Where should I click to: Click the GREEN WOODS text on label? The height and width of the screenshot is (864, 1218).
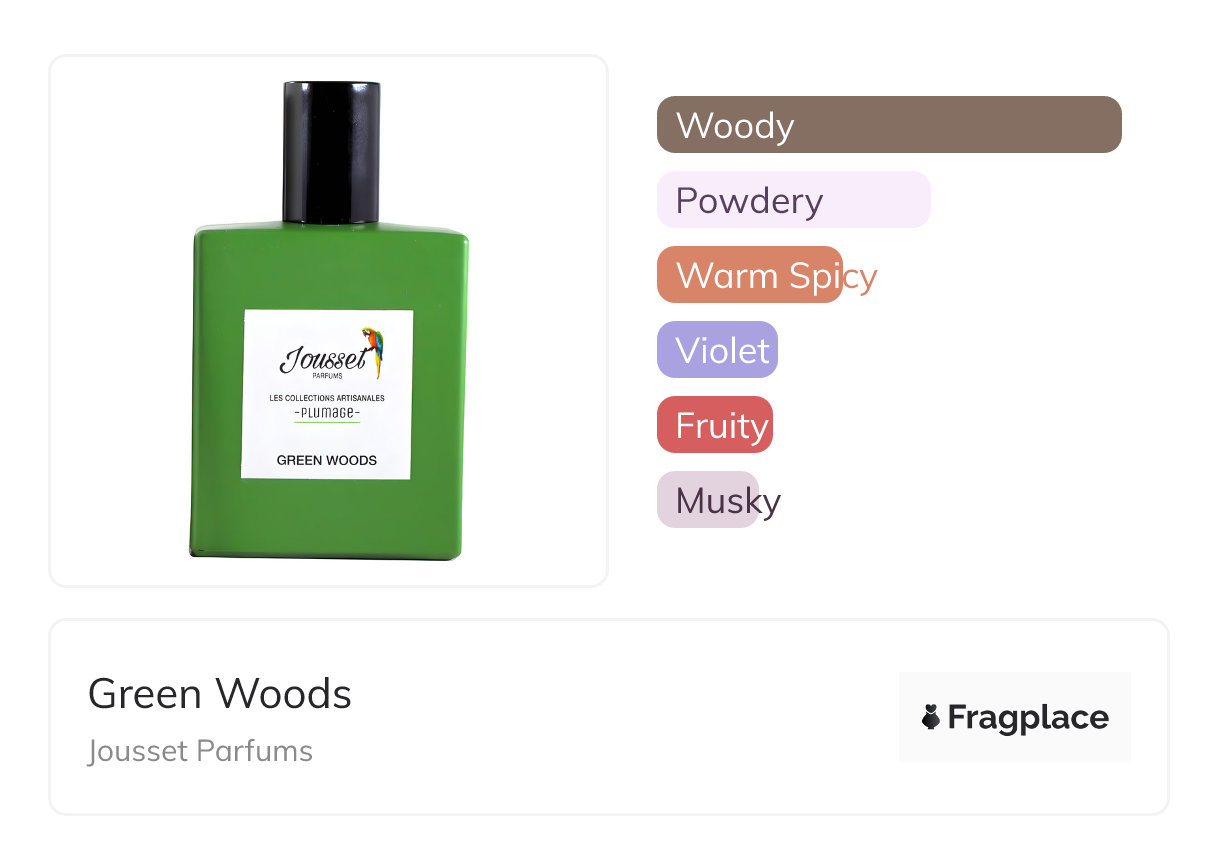[327, 460]
